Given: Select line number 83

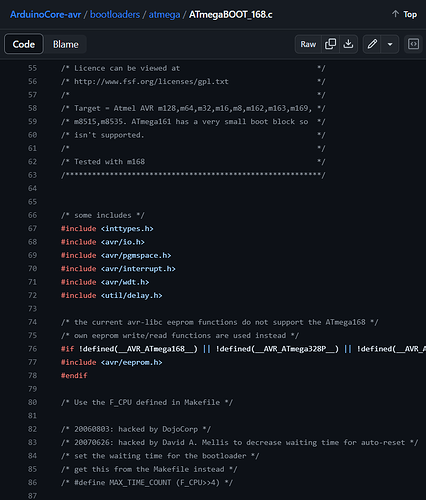Looking at the screenshot, I should coord(32,442).
